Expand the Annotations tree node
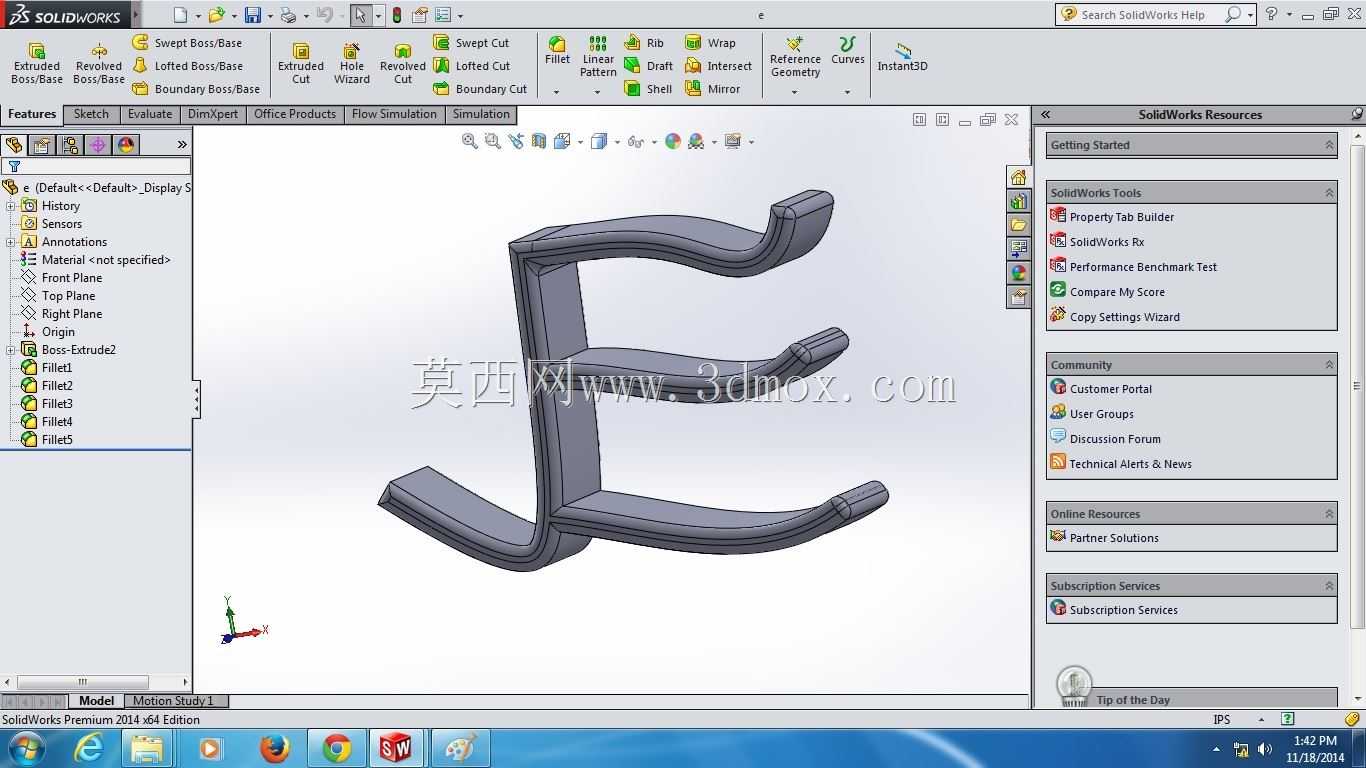 (x=10, y=242)
